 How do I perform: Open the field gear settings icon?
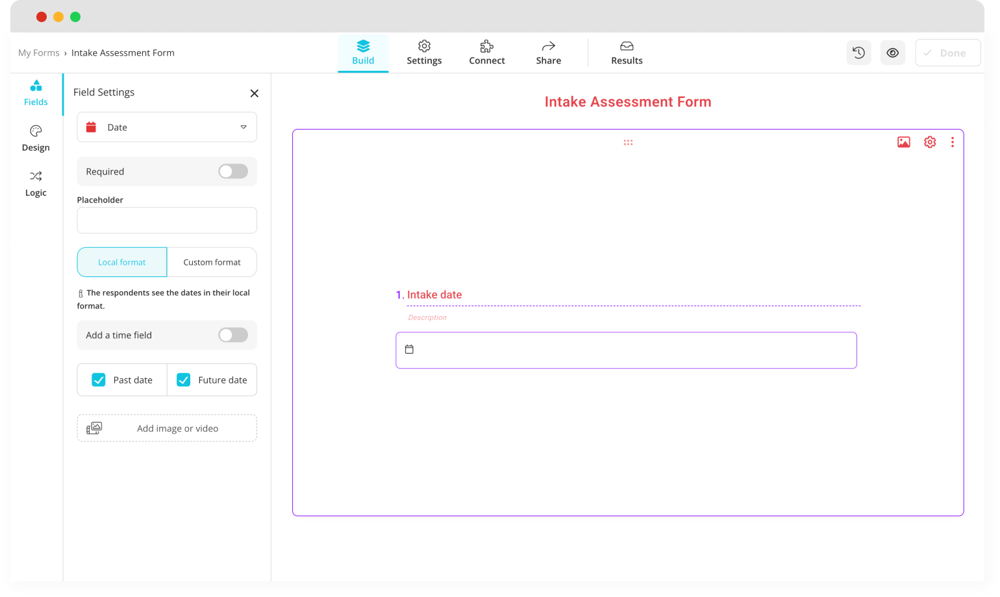(930, 142)
